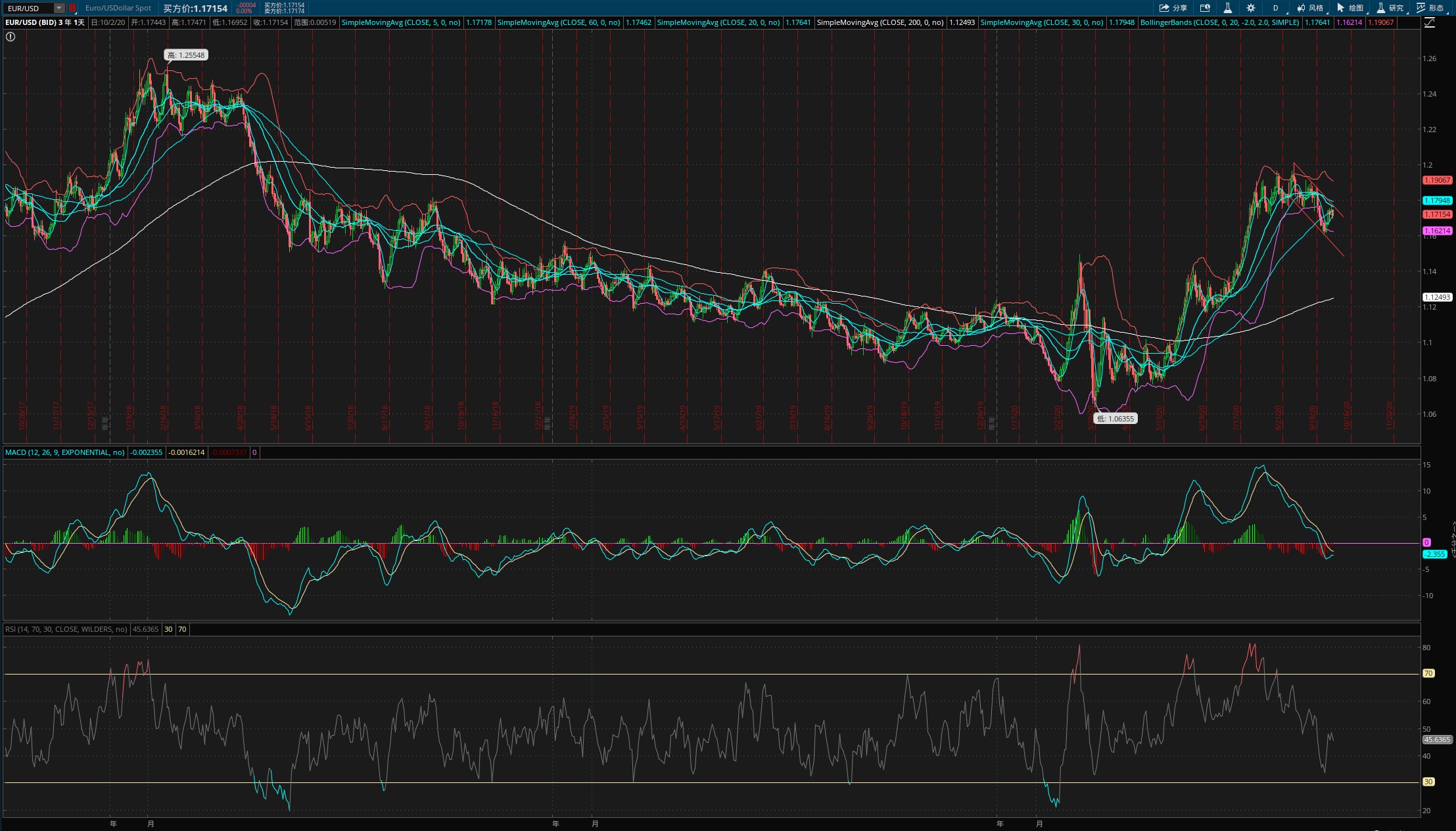The height and width of the screenshot is (831, 1456).
Task: Click the SimpleMovingAvg 200 label
Action: 880,22
